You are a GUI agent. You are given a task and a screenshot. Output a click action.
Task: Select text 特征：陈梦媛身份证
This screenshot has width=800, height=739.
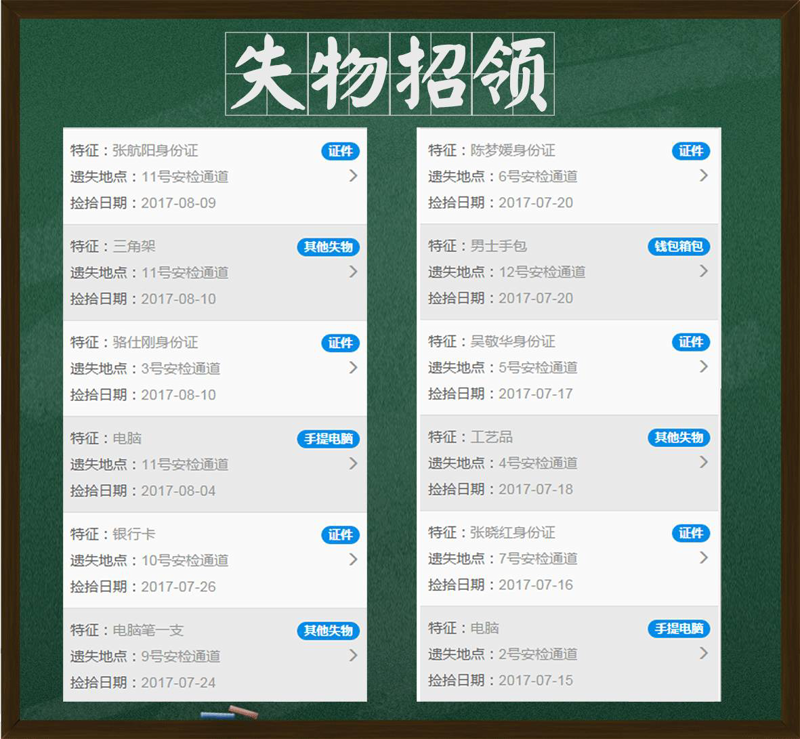(x=492, y=150)
